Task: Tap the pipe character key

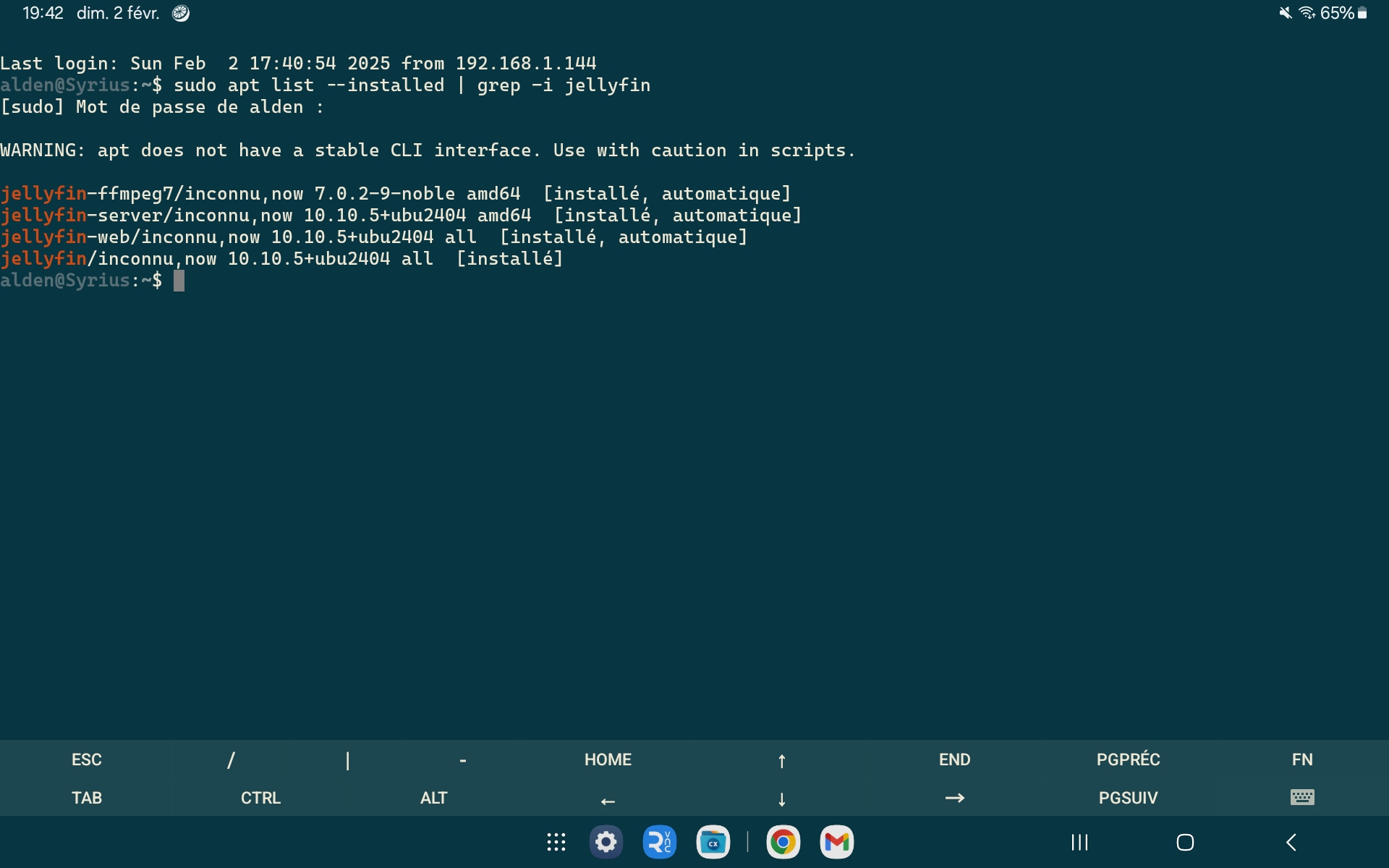Action: (x=347, y=759)
